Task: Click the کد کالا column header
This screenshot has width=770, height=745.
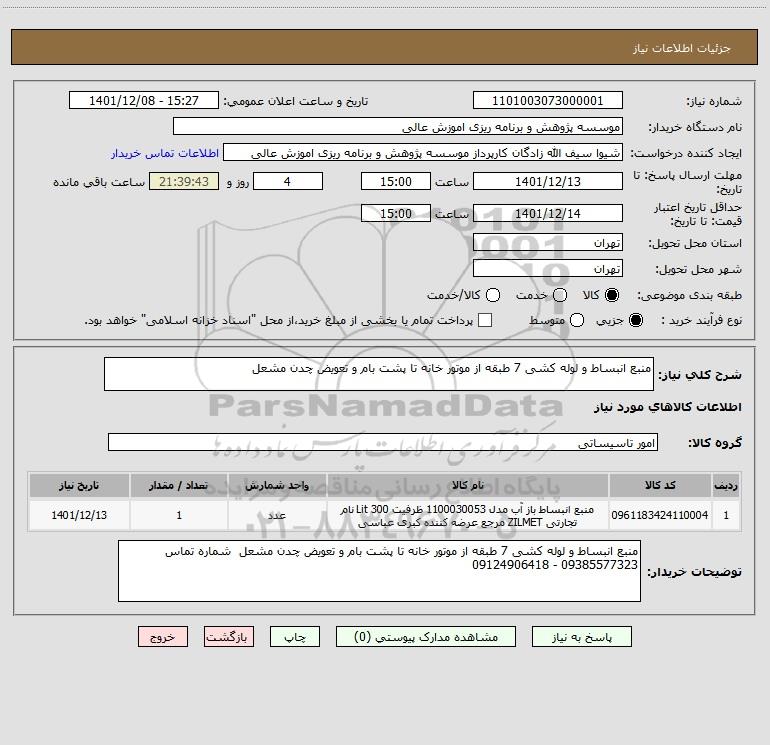Action: click(660, 486)
